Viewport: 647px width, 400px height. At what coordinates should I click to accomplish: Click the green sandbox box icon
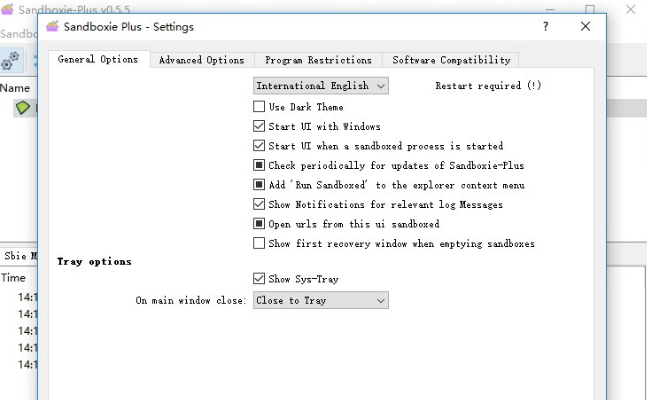[x=22, y=108]
